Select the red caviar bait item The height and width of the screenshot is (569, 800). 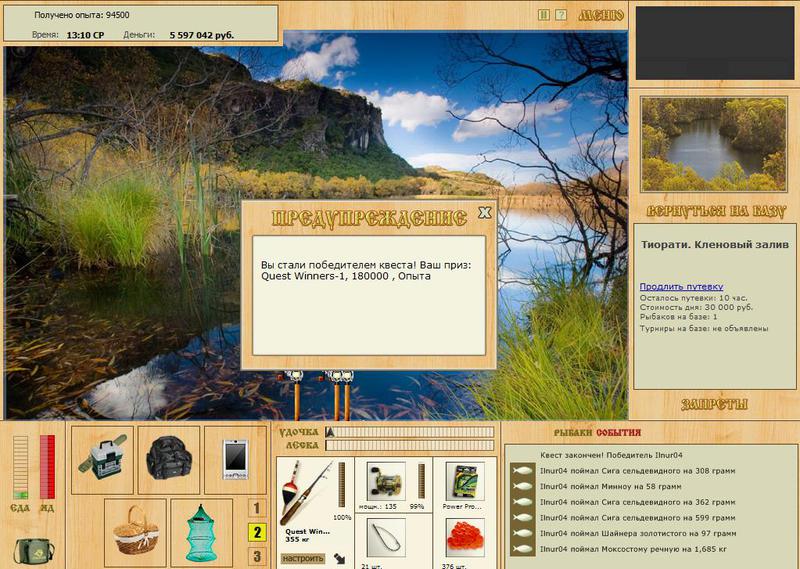tap(465, 538)
